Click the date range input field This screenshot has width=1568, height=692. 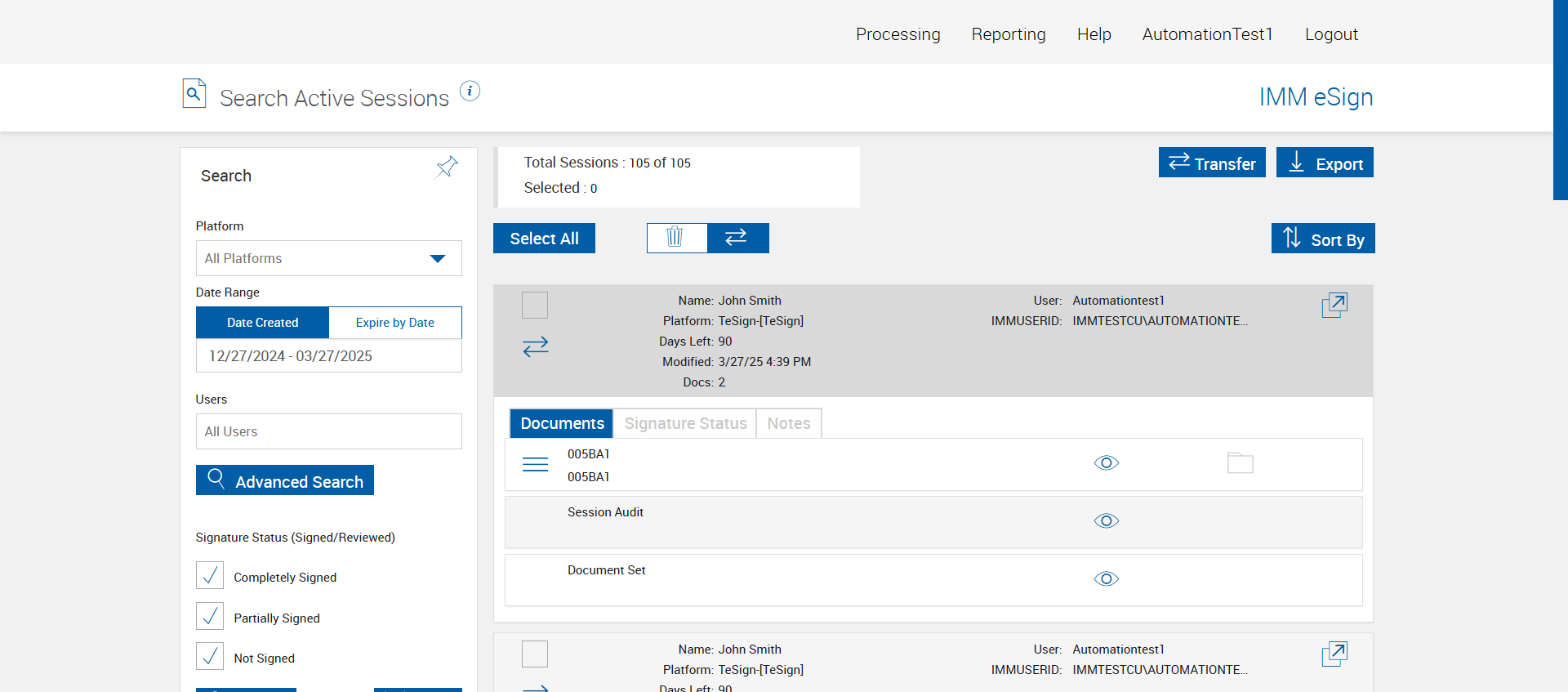[328, 356]
